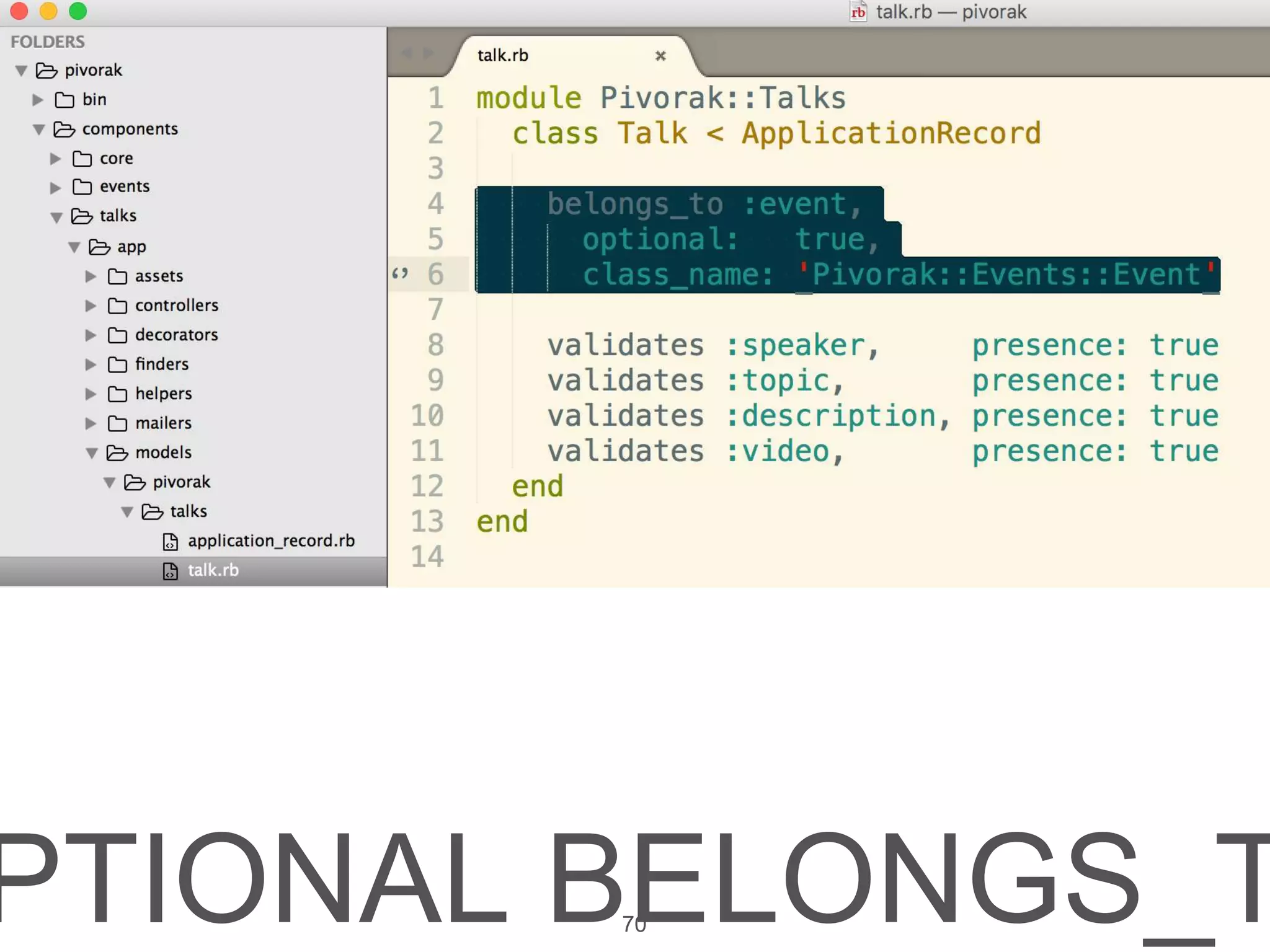
Task: Click the decorators folder icon
Action: tap(117, 335)
